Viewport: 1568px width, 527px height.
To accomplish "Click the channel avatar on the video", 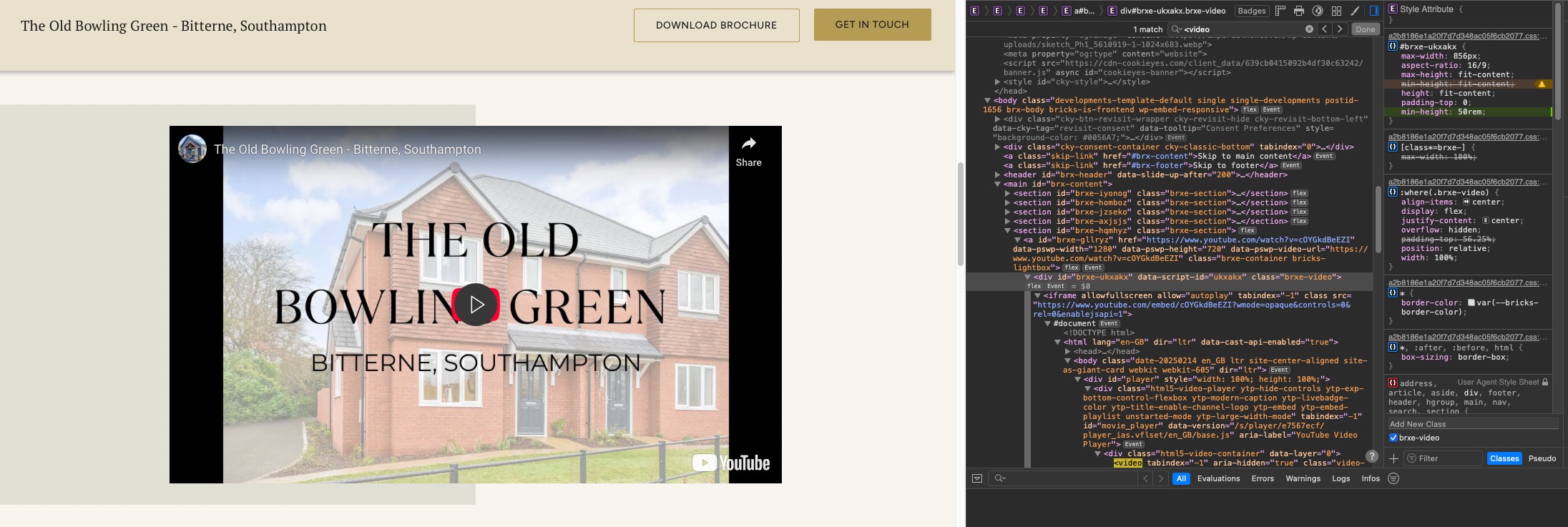I will (192, 149).
